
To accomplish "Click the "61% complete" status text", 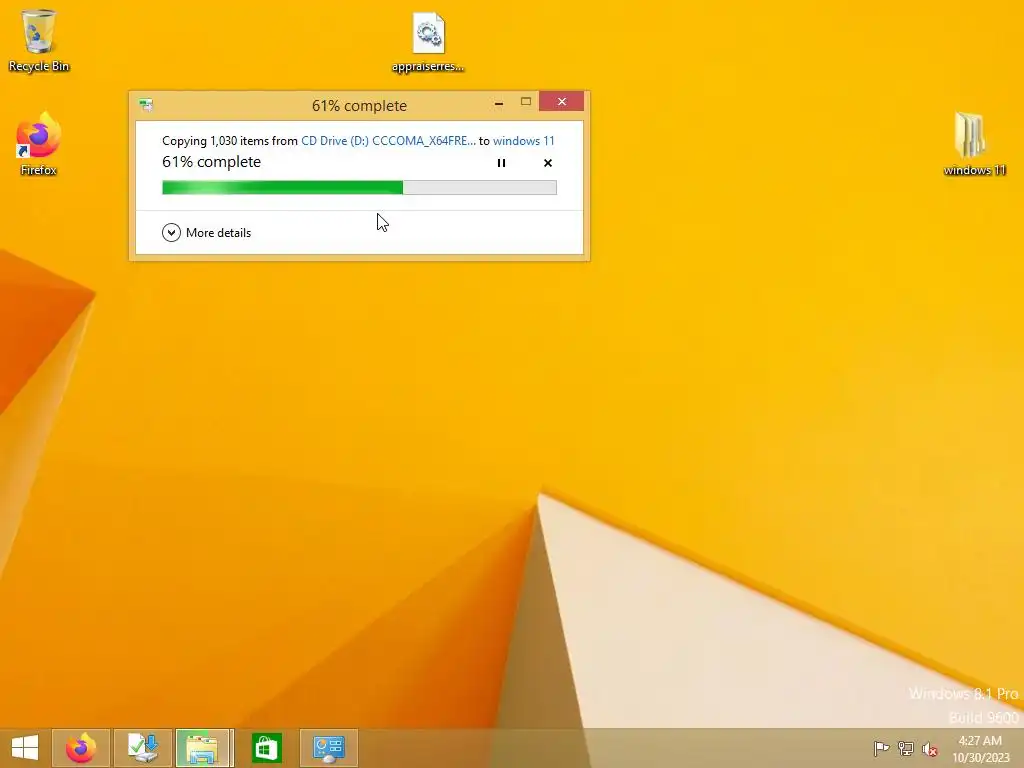I will coord(212,162).
